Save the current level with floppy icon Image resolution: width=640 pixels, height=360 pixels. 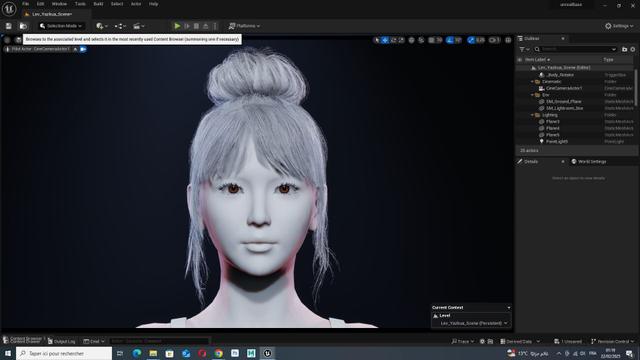coord(9,26)
